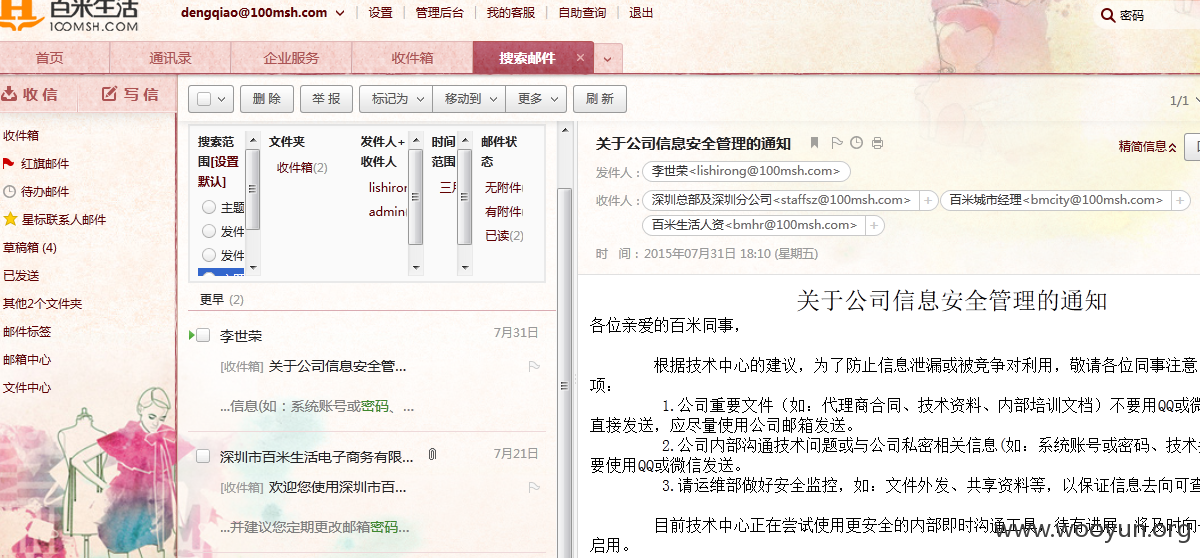Image resolution: width=1200 pixels, height=558 pixels.
Task: Flag the 李世荣 message in the list
Action: (x=534, y=367)
